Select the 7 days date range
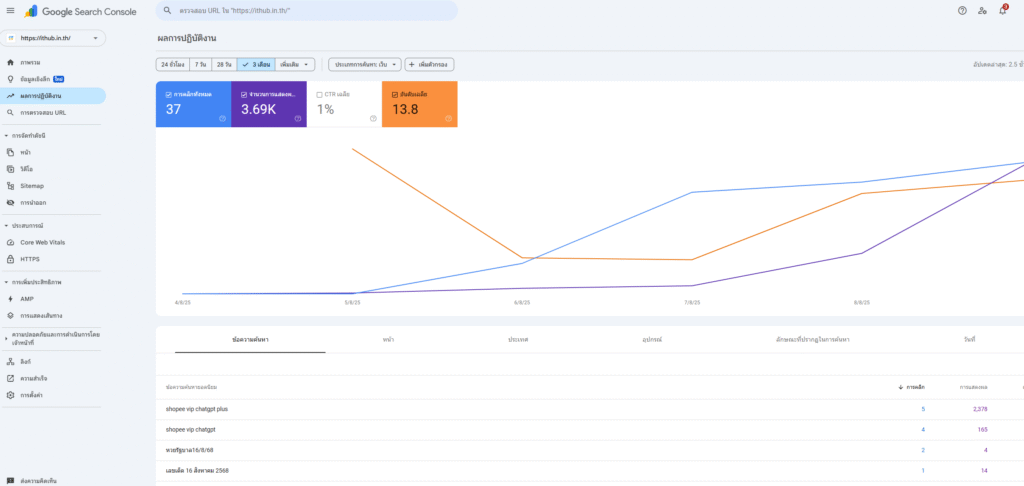Image resolution: width=1024 pixels, height=486 pixels. pyautogui.click(x=200, y=65)
